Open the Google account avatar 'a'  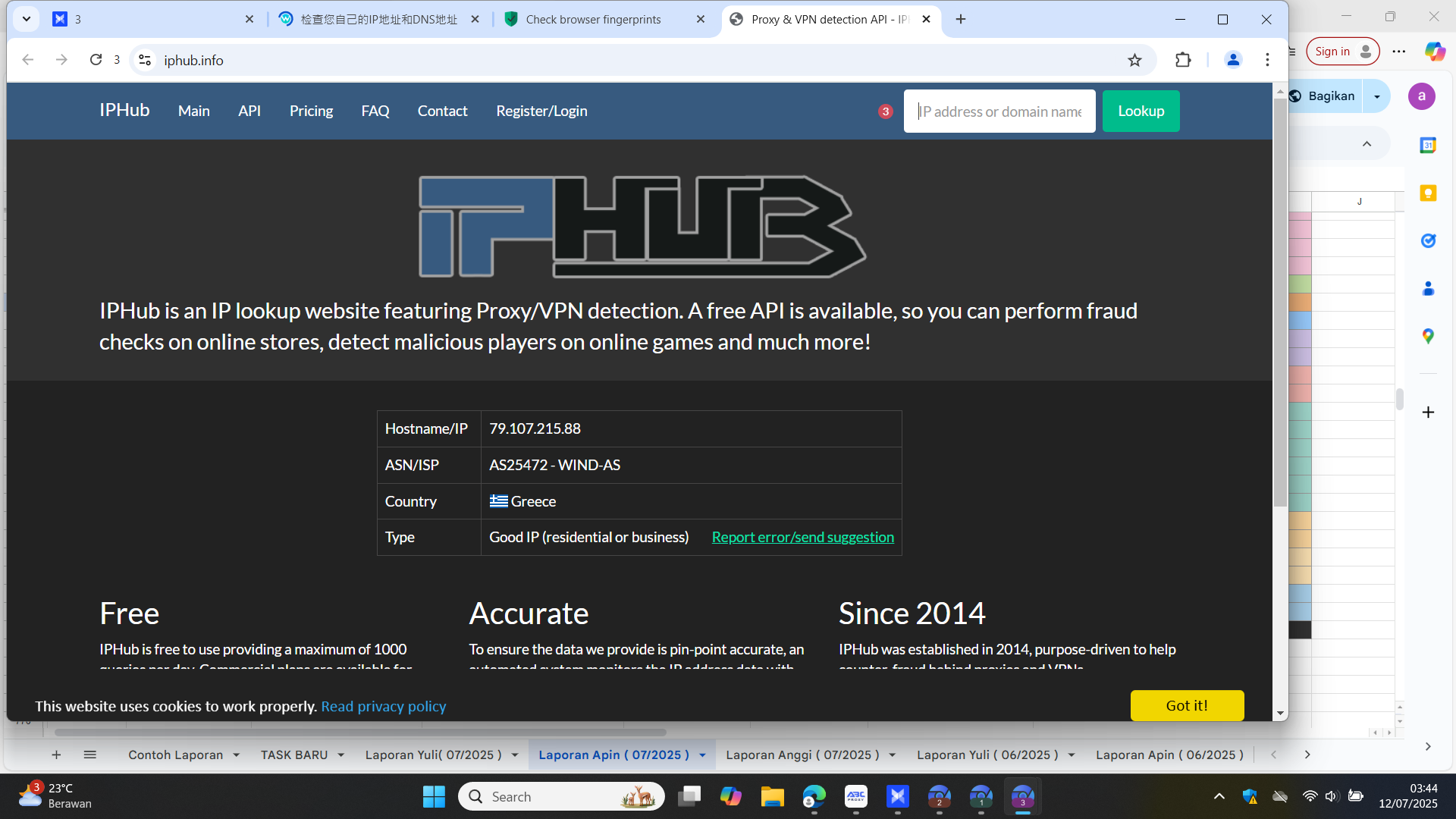(1422, 96)
